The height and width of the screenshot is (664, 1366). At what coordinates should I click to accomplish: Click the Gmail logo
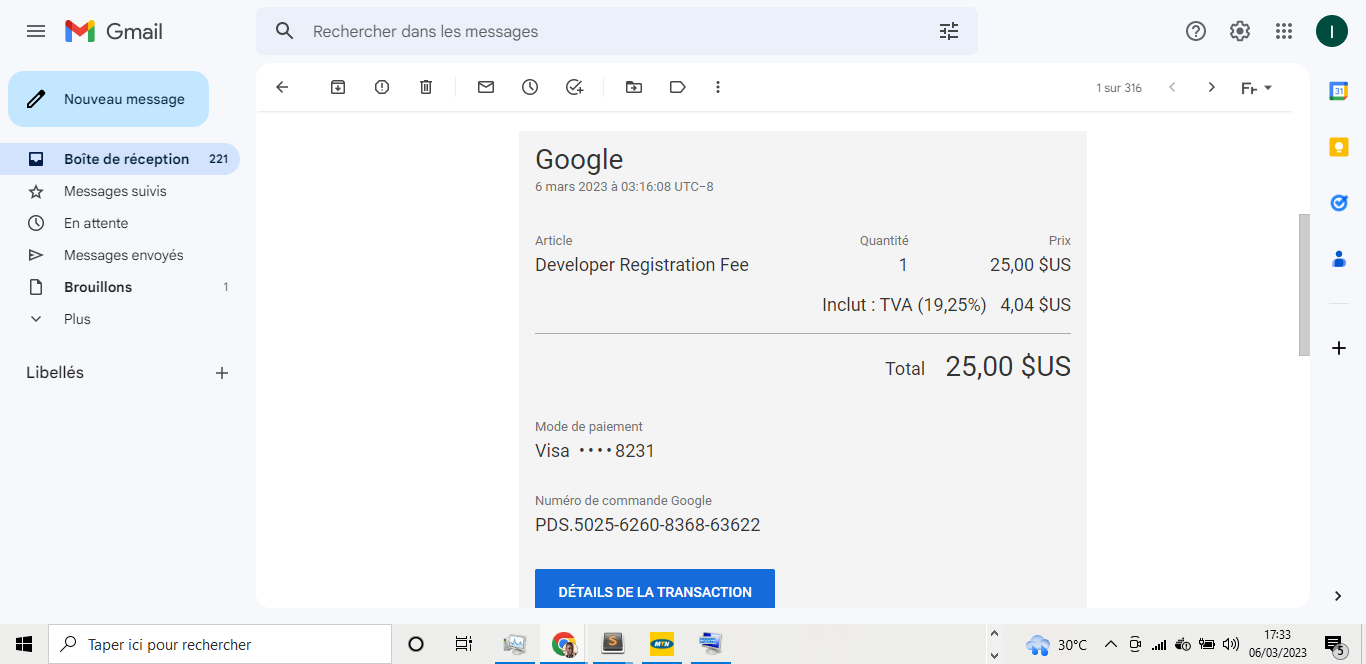(114, 31)
